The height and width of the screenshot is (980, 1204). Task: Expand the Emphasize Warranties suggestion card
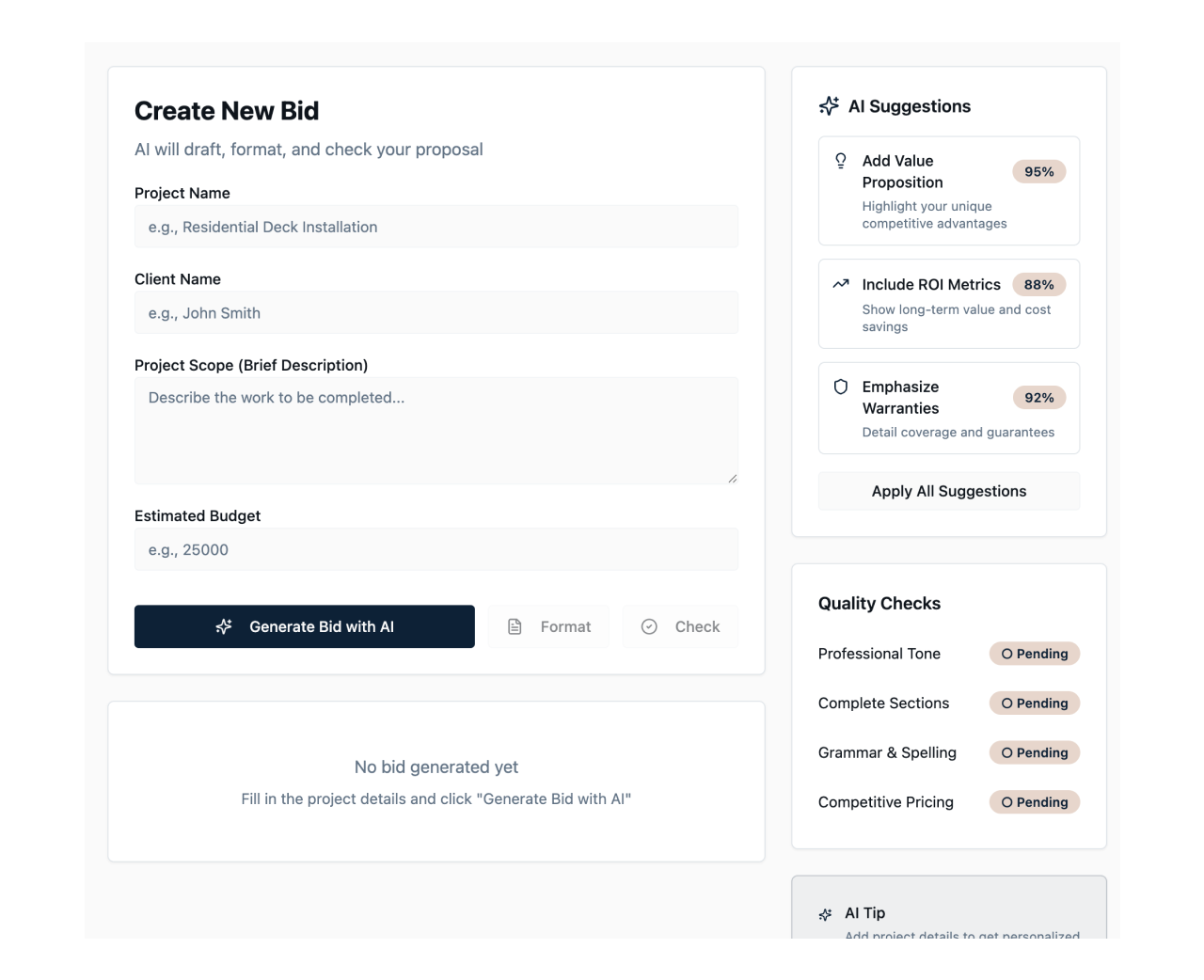coord(948,408)
